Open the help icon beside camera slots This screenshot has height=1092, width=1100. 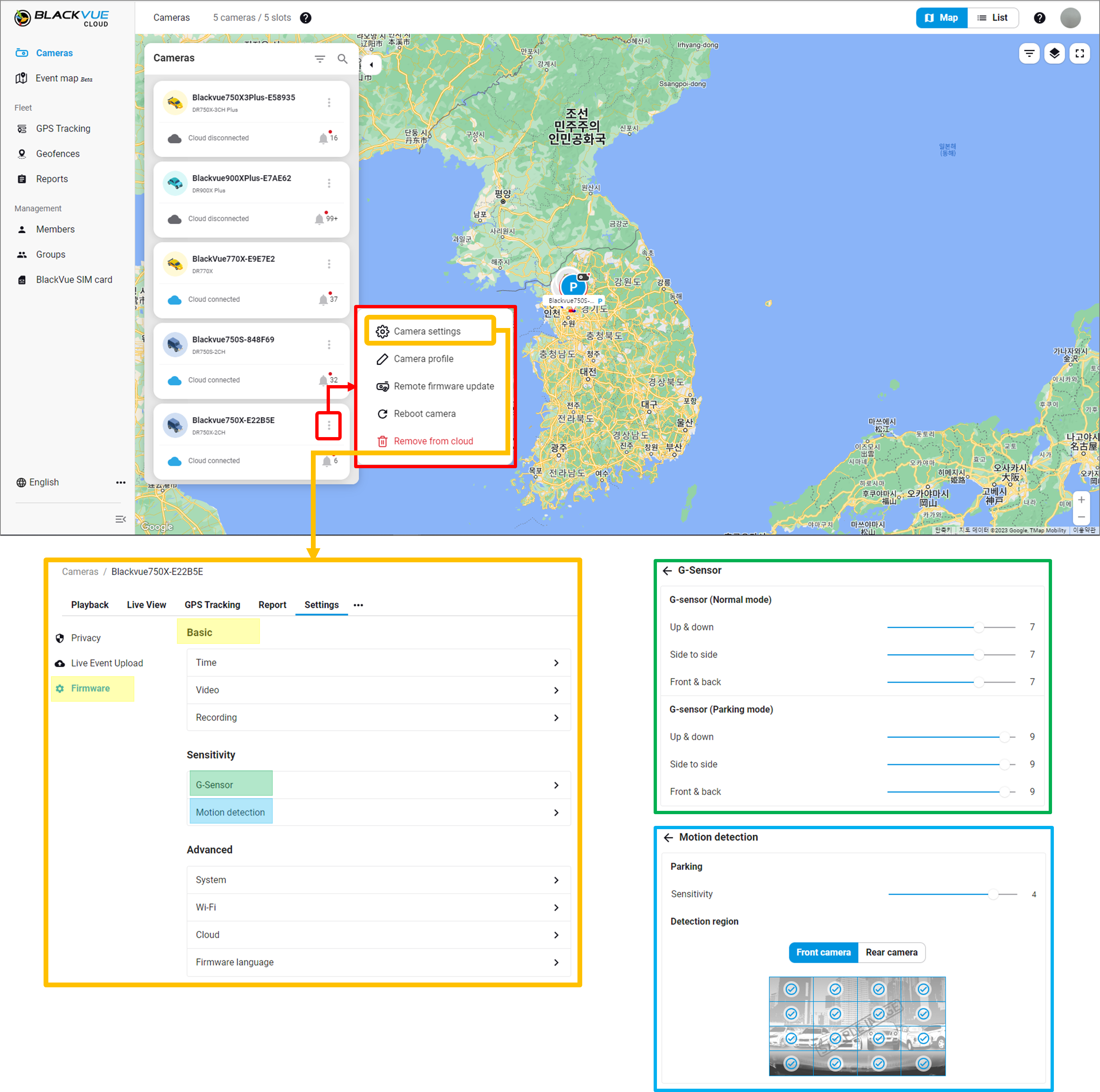pyautogui.click(x=306, y=18)
